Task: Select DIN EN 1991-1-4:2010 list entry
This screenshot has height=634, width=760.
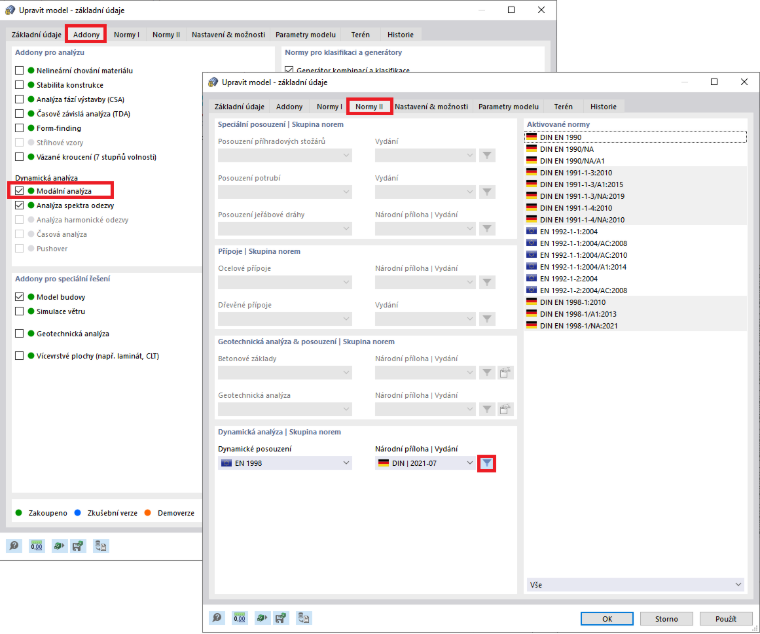Action: (x=635, y=208)
